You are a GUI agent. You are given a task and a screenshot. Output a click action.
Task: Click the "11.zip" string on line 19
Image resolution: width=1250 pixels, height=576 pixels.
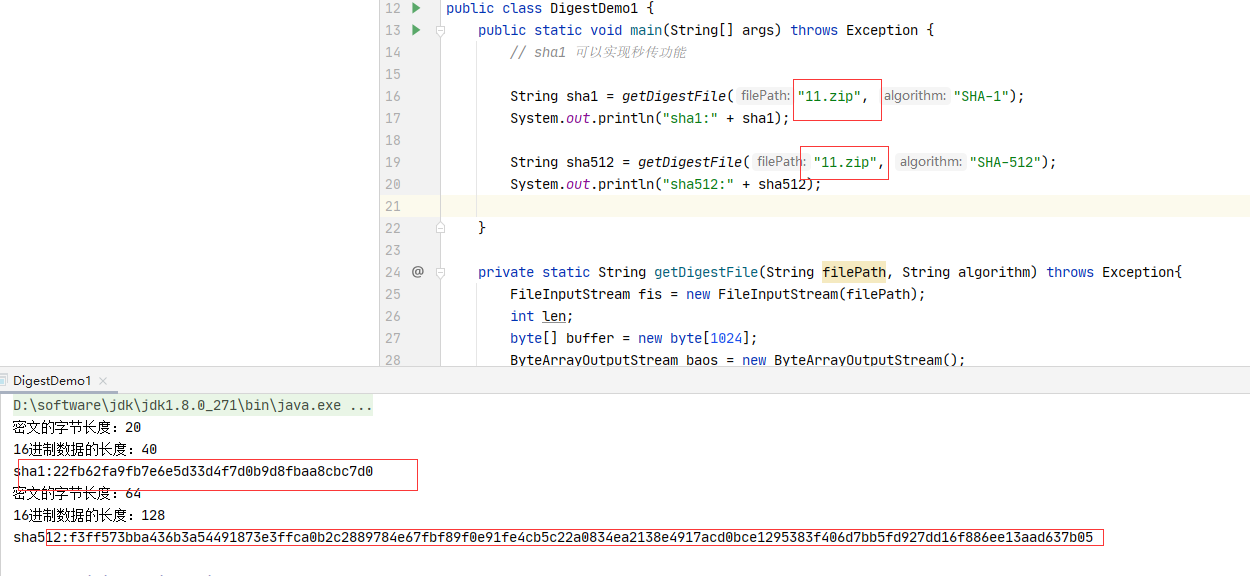[843, 162]
